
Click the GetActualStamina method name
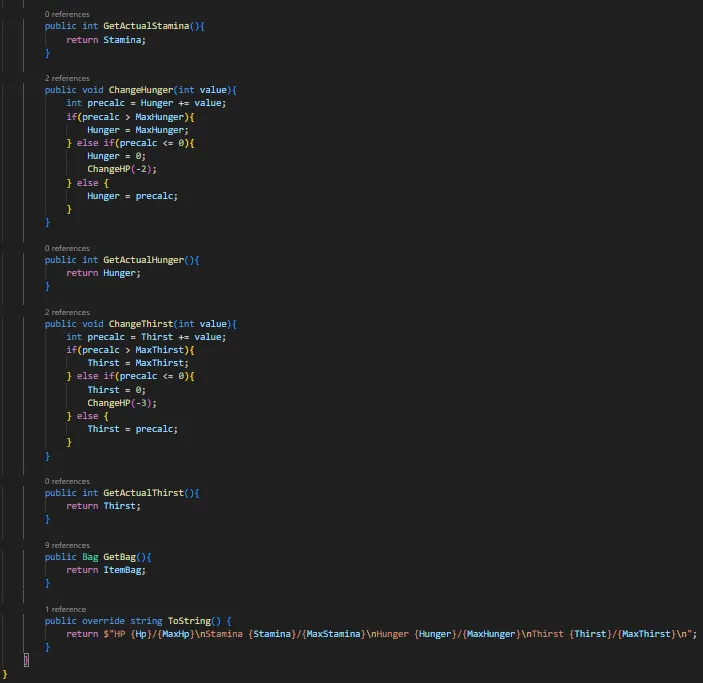146,26
